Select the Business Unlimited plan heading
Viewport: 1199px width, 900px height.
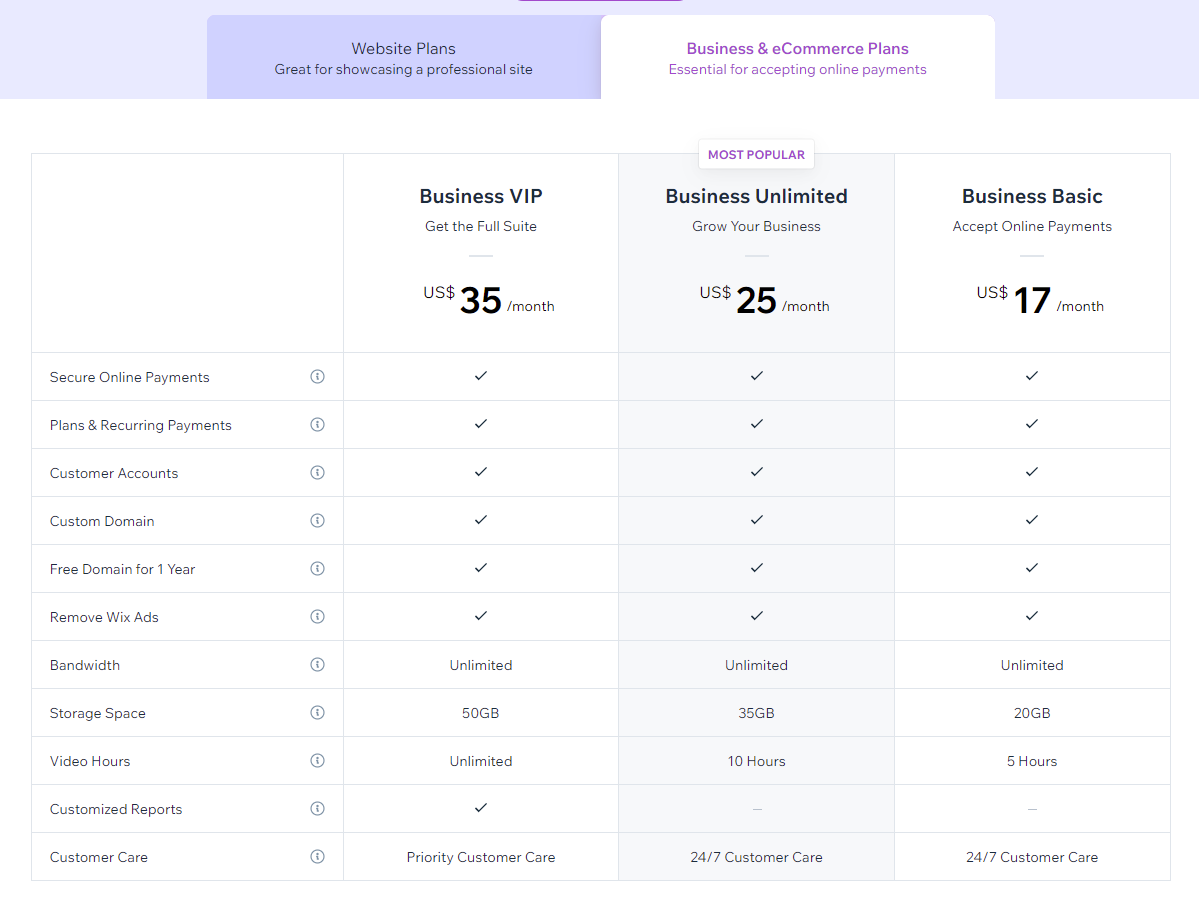click(756, 196)
